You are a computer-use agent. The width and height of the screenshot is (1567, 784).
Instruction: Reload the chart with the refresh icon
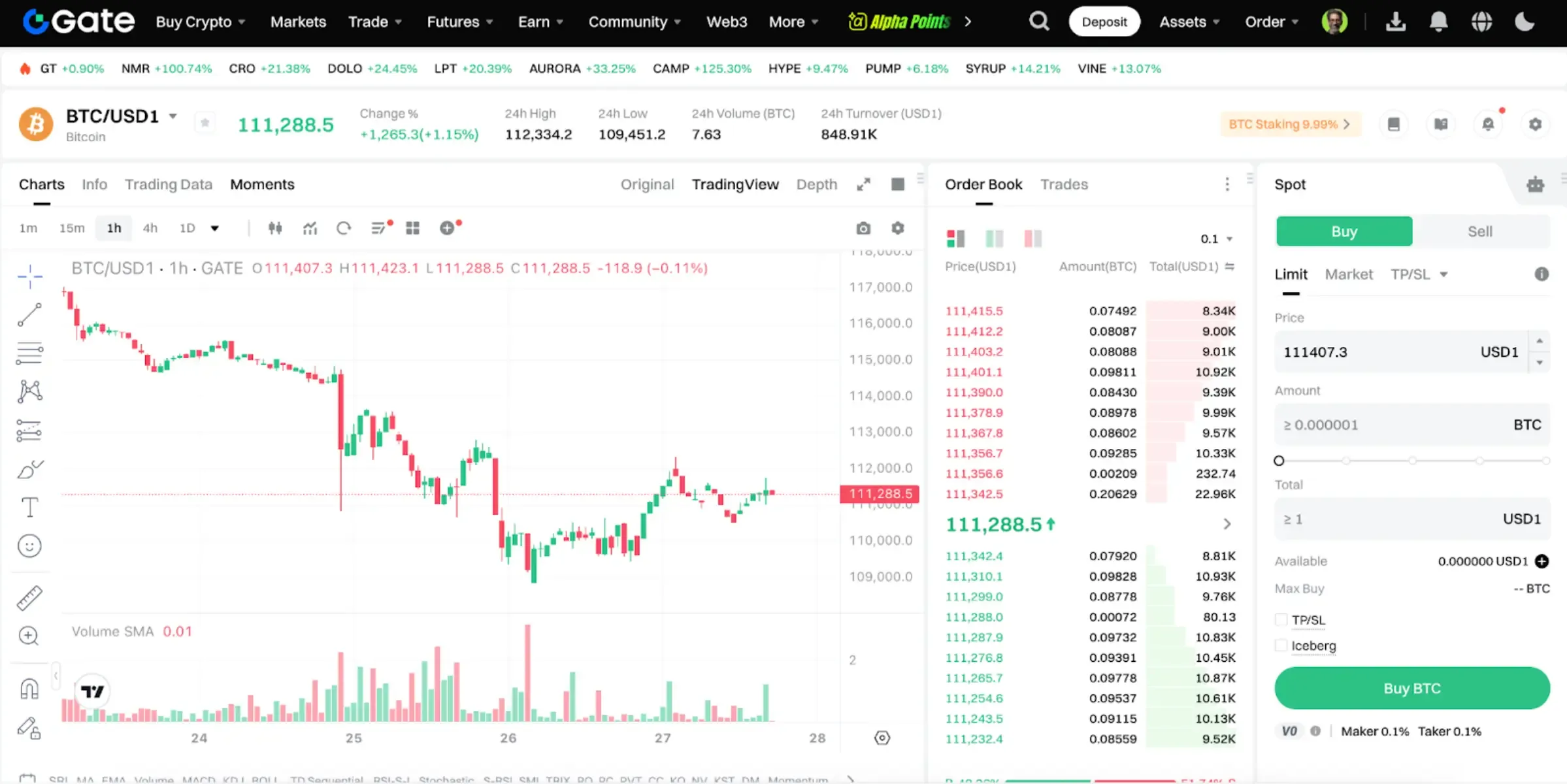tap(344, 228)
